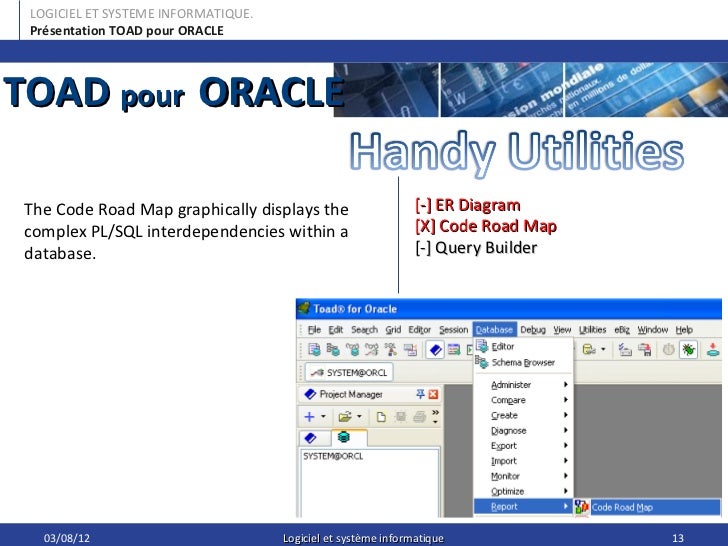Click the Project Manager panel title icon

click(310, 394)
